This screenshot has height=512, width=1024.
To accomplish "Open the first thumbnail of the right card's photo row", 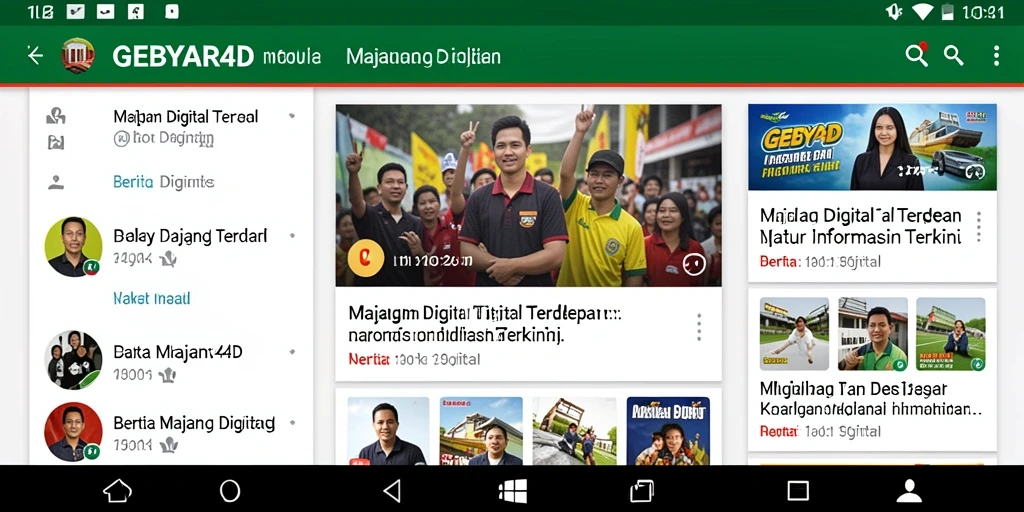I will tap(794, 334).
